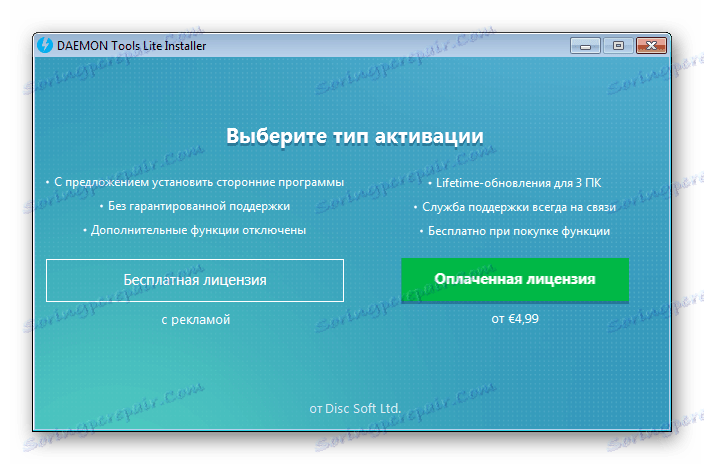Click the 'от €4,99' price label
This screenshot has height=464, width=704.
(x=515, y=319)
